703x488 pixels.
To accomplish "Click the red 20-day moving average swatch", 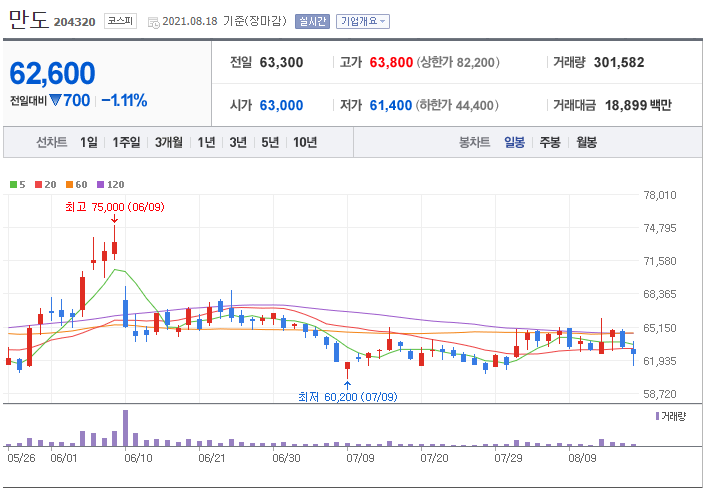I will point(38,184).
